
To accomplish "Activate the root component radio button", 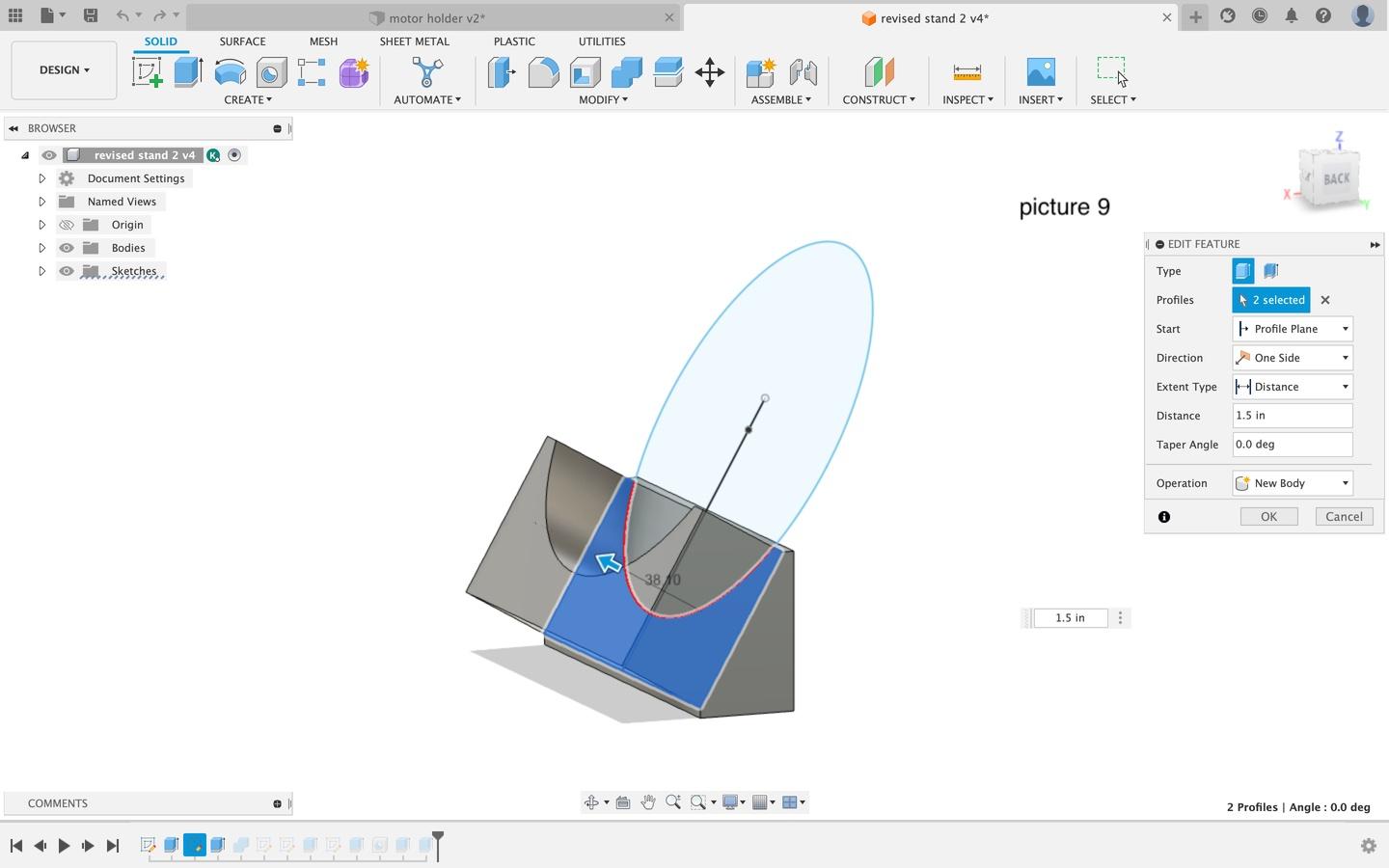I will tap(234, 155).
